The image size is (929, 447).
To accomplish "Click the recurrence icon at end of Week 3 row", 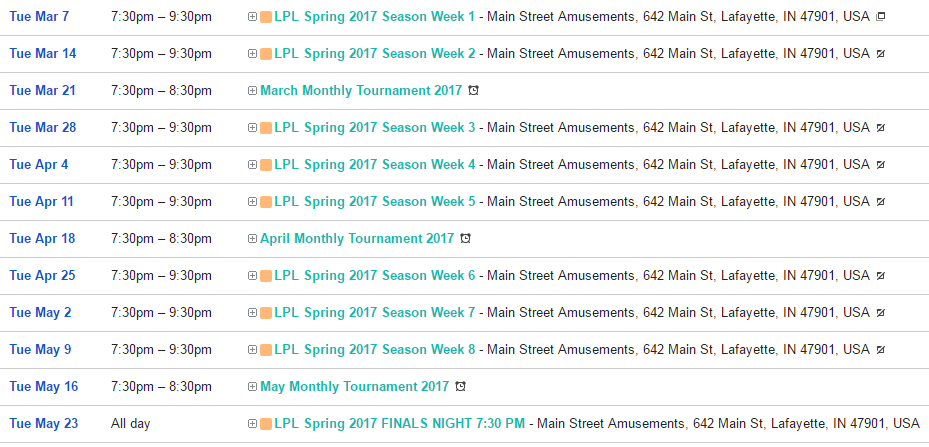I will point(880,128).
